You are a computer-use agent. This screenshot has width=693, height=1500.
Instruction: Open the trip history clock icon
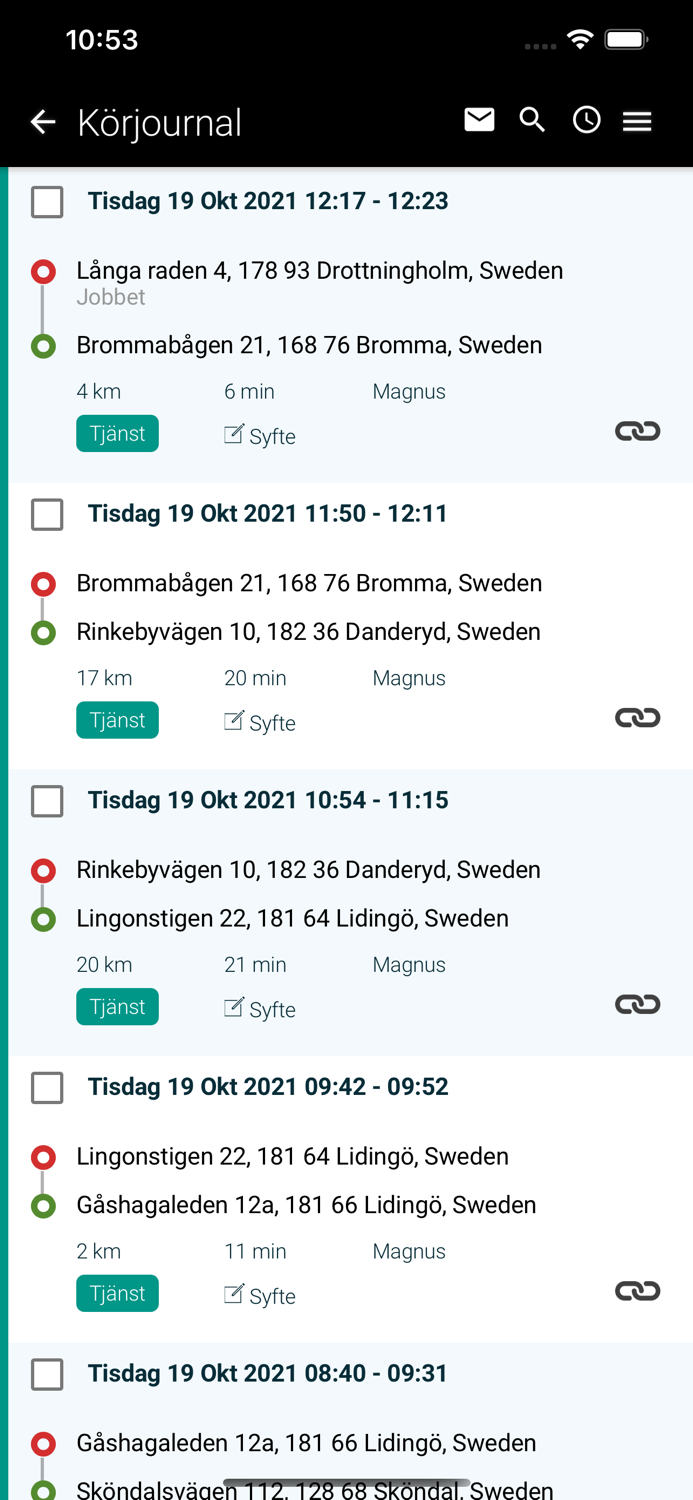click(x=586, y=120)
